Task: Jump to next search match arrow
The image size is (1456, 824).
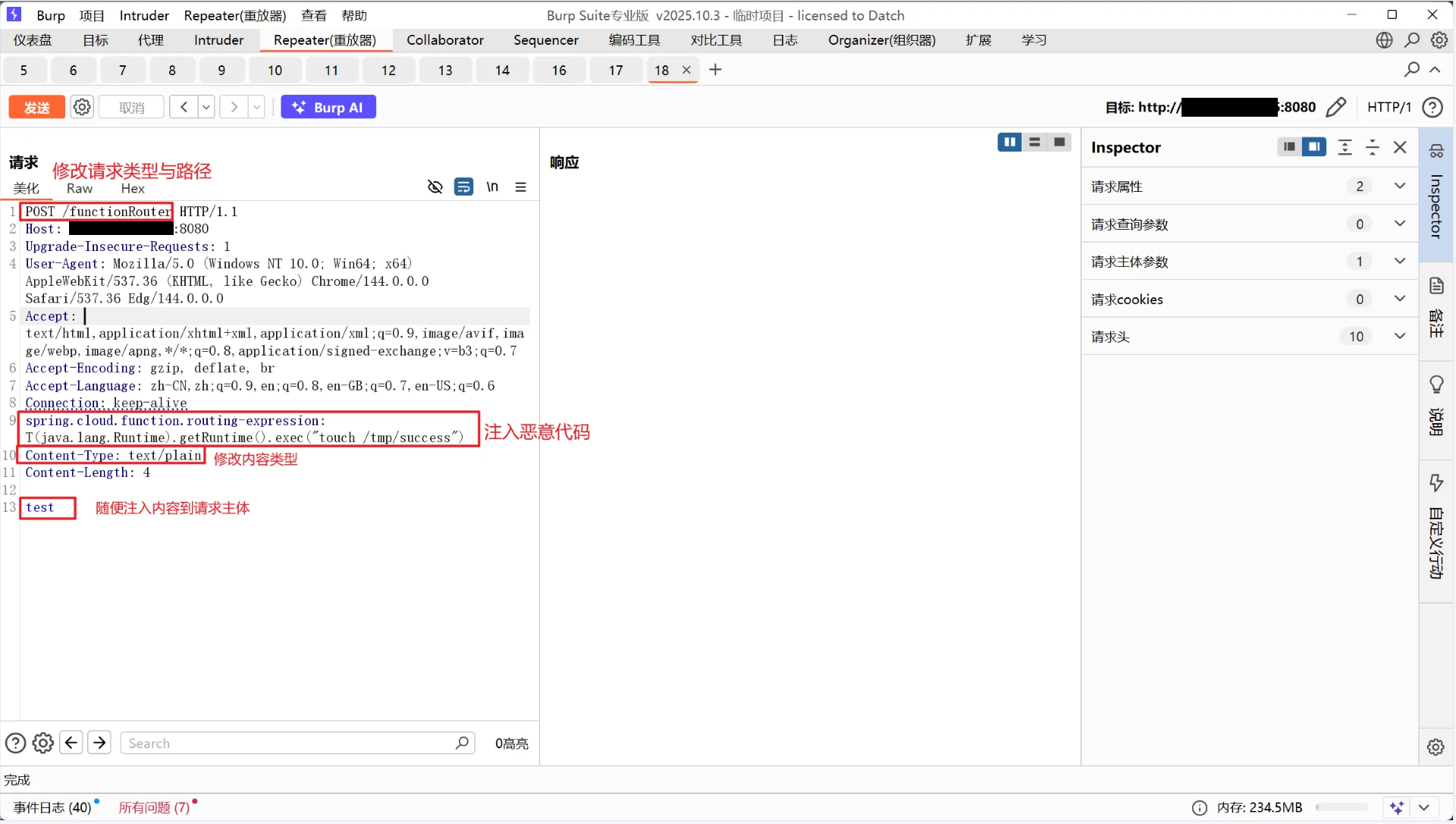Action: 99,743
